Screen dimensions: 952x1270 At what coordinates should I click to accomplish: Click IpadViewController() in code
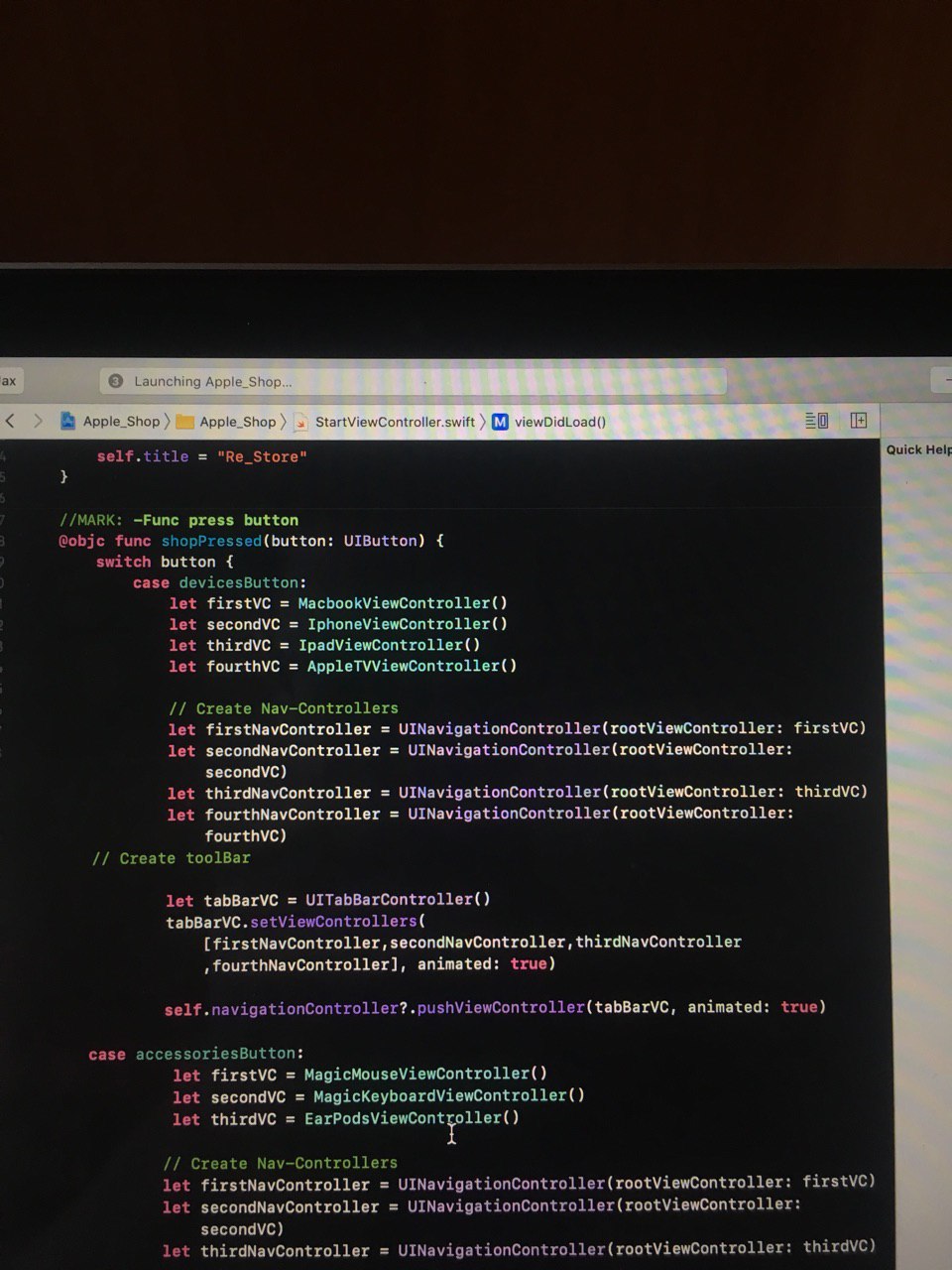click(x=389, y=645)
